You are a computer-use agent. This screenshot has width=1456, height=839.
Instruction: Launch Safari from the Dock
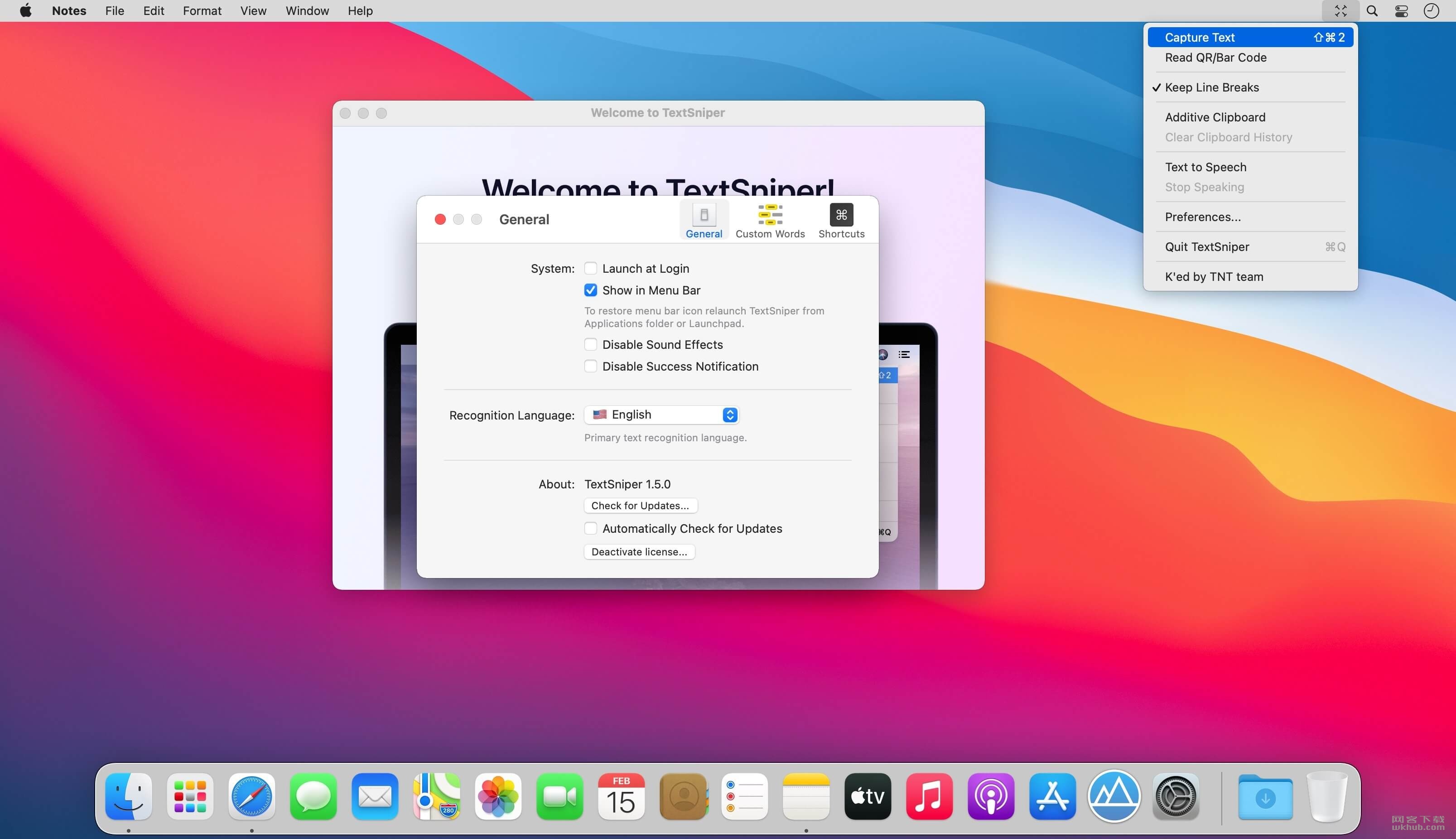pos(252,796)
